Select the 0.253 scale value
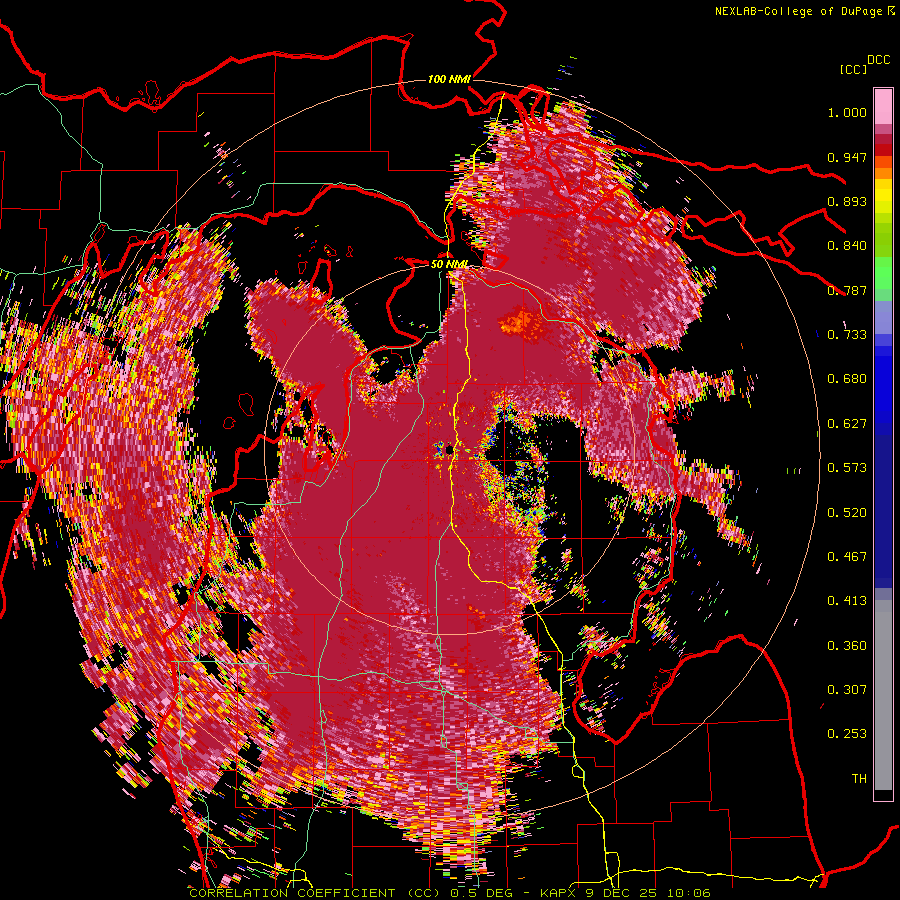 pyautogui.click(x=847, y=734)
